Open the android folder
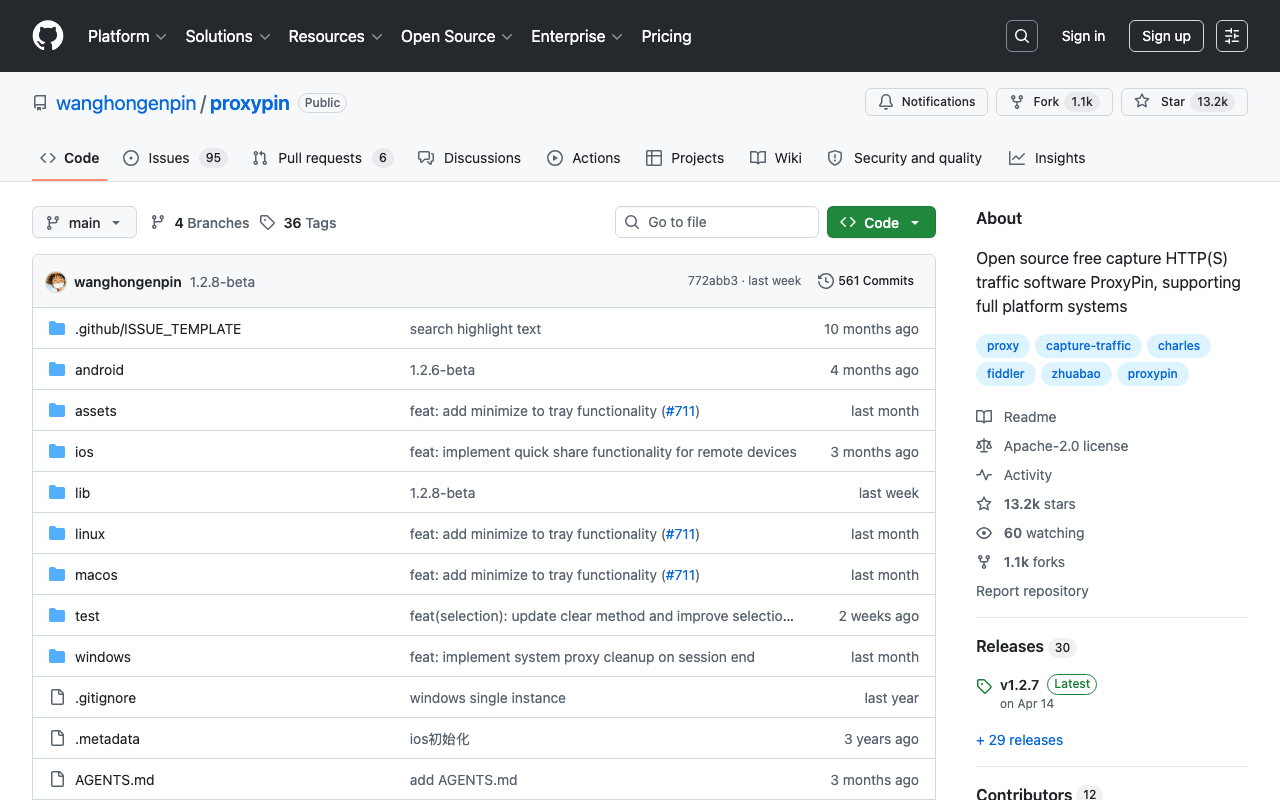The image size is (1280, 800). tap(99, 370)
